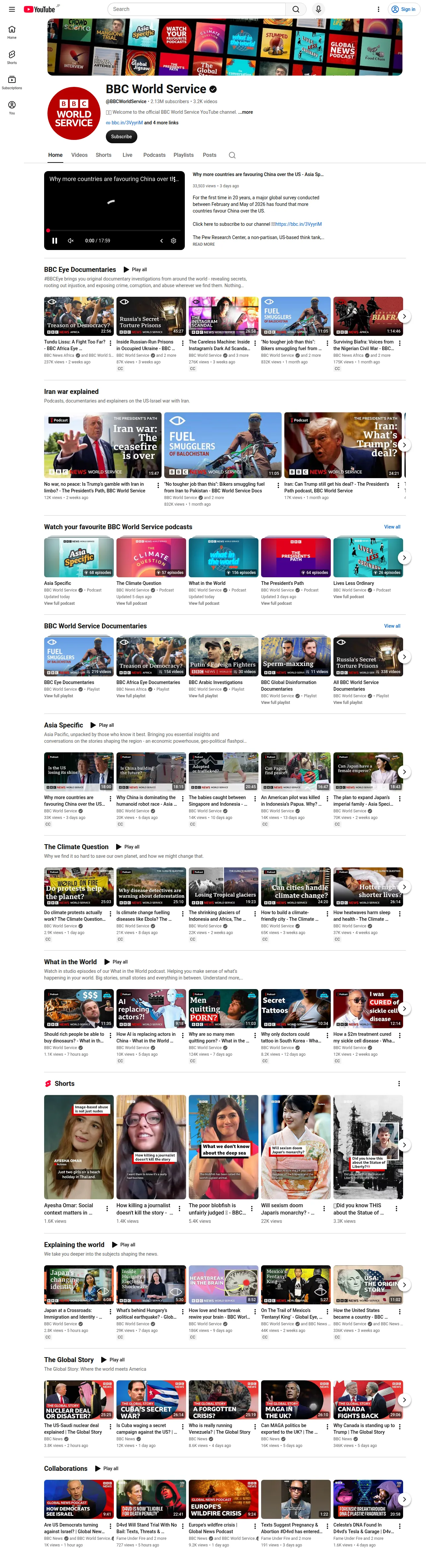Click the Sign in button
This screenshot has width=426, height=1568.
click(404, 9)
